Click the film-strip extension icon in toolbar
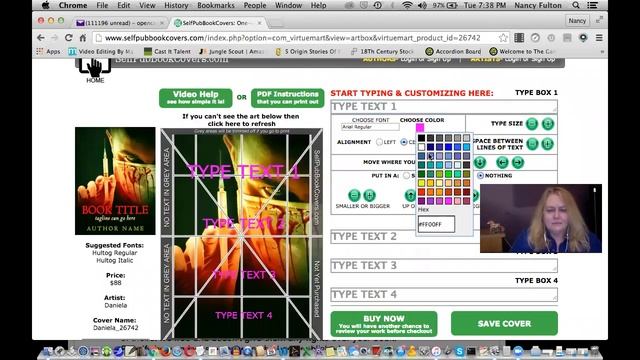Image resolution: width=640 pixels, height=360 pixels. coord(519,38)
